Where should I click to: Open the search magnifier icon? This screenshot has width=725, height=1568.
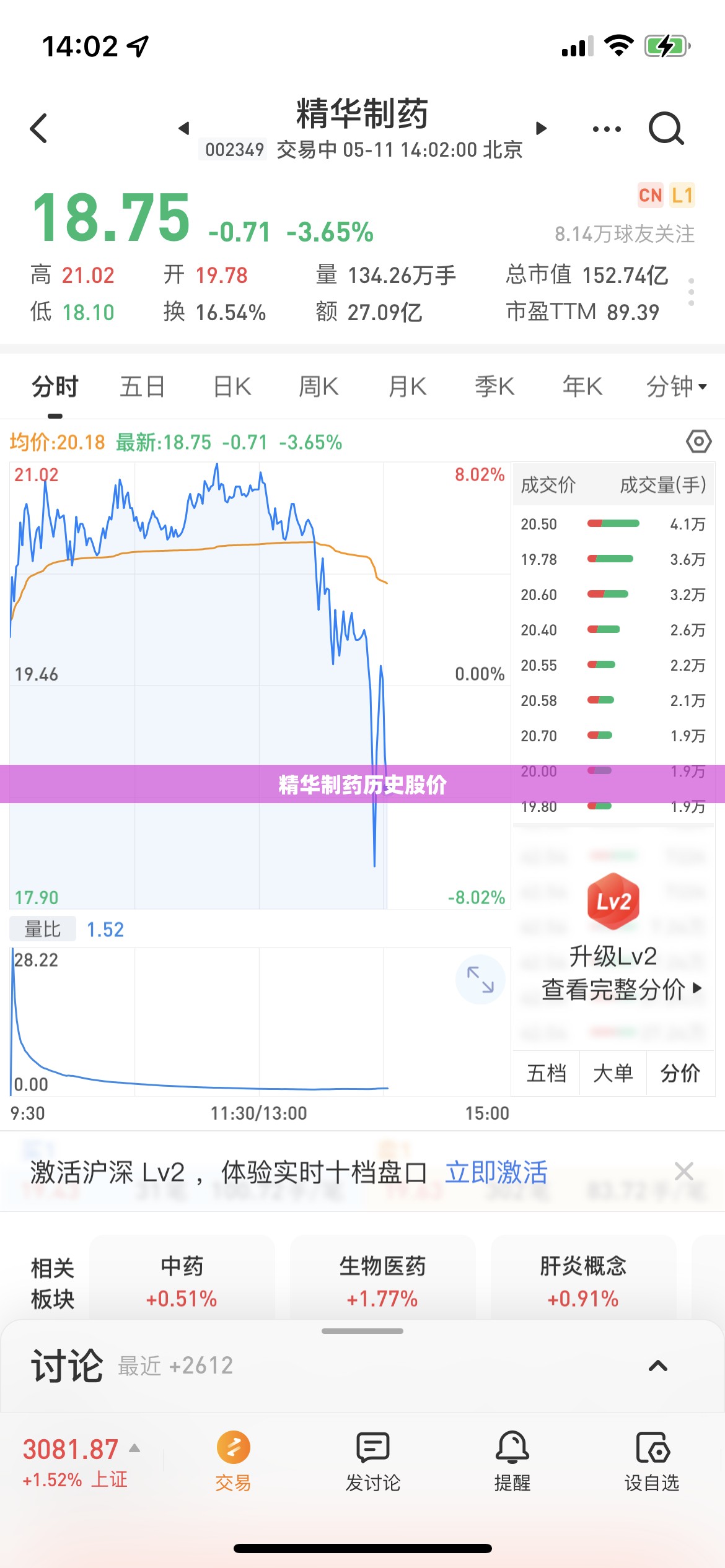666,128
